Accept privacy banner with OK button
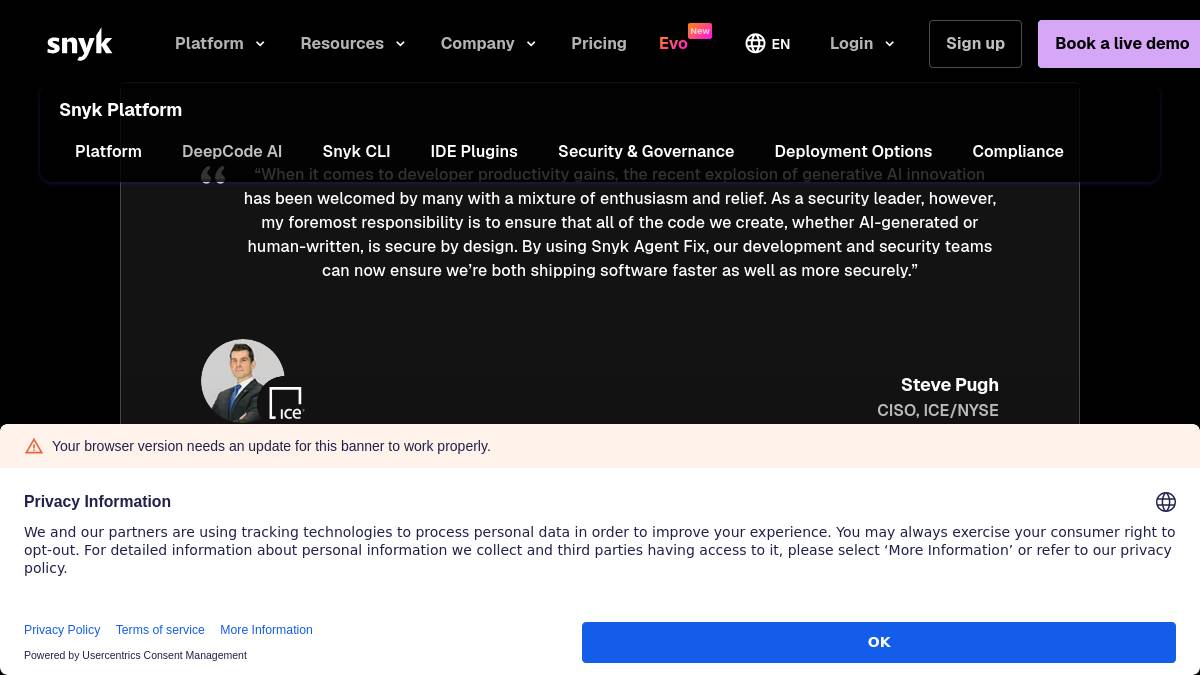The height and width of the screenshot is (675, 1200). pyautogui.click(x=879, y=642)
